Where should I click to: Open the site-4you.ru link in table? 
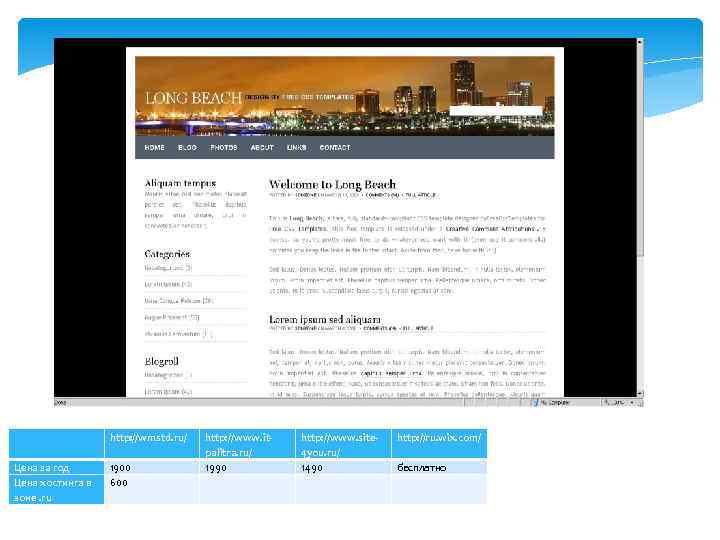tap(339, 444)
